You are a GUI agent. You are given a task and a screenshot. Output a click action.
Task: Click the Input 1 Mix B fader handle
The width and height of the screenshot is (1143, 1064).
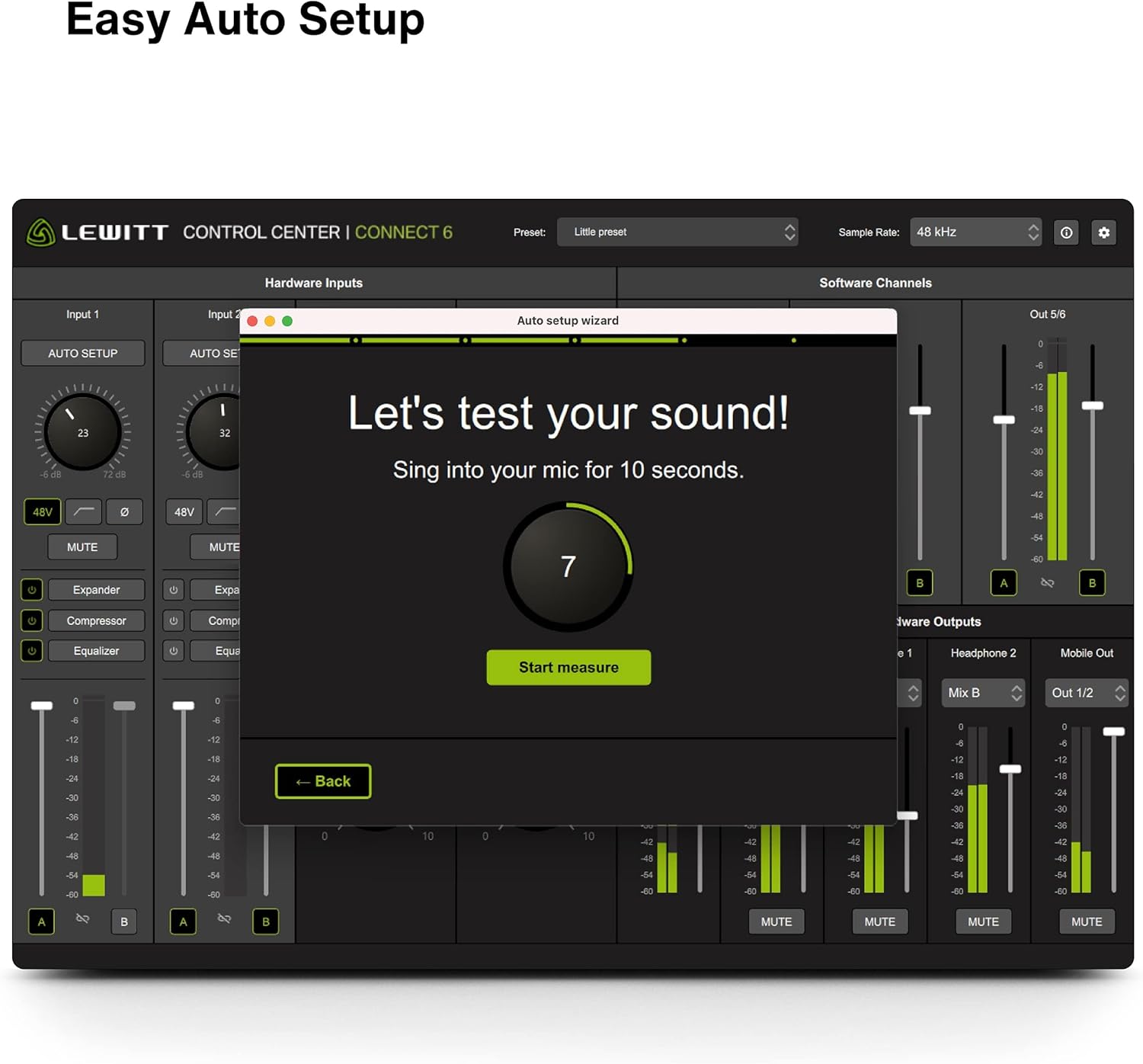(x=124, y=706)
